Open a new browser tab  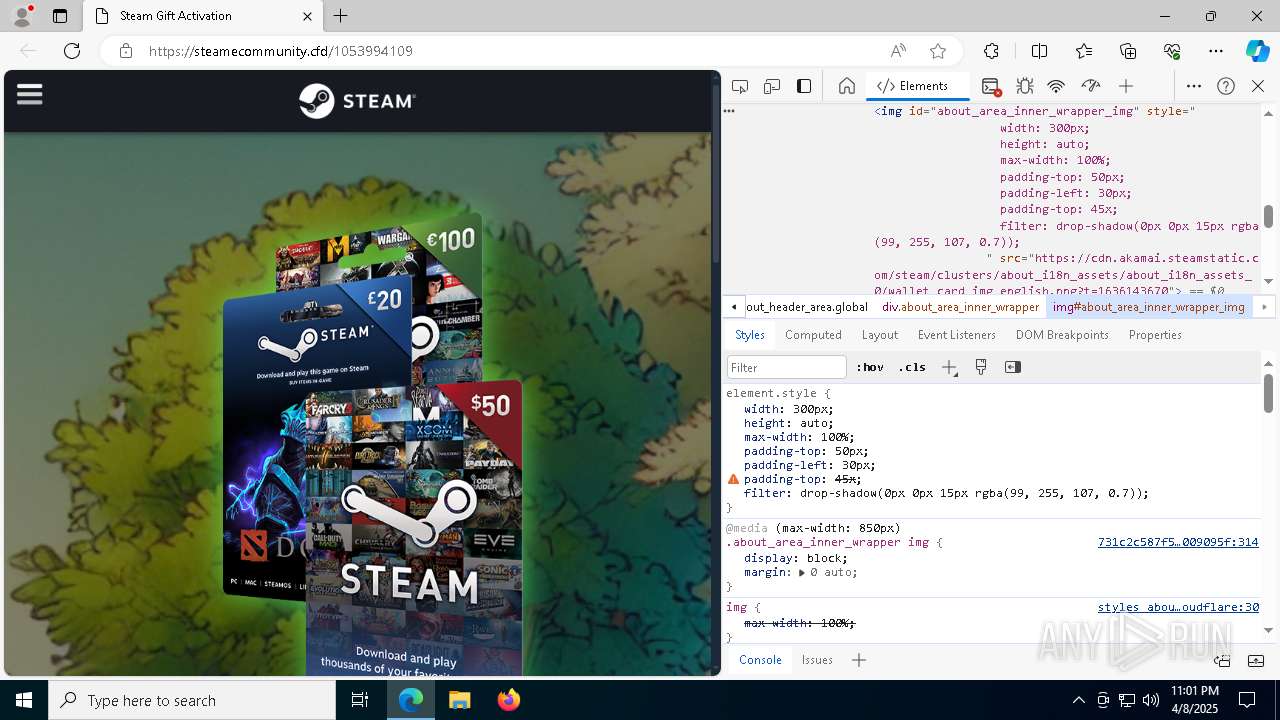pos(341,16)
